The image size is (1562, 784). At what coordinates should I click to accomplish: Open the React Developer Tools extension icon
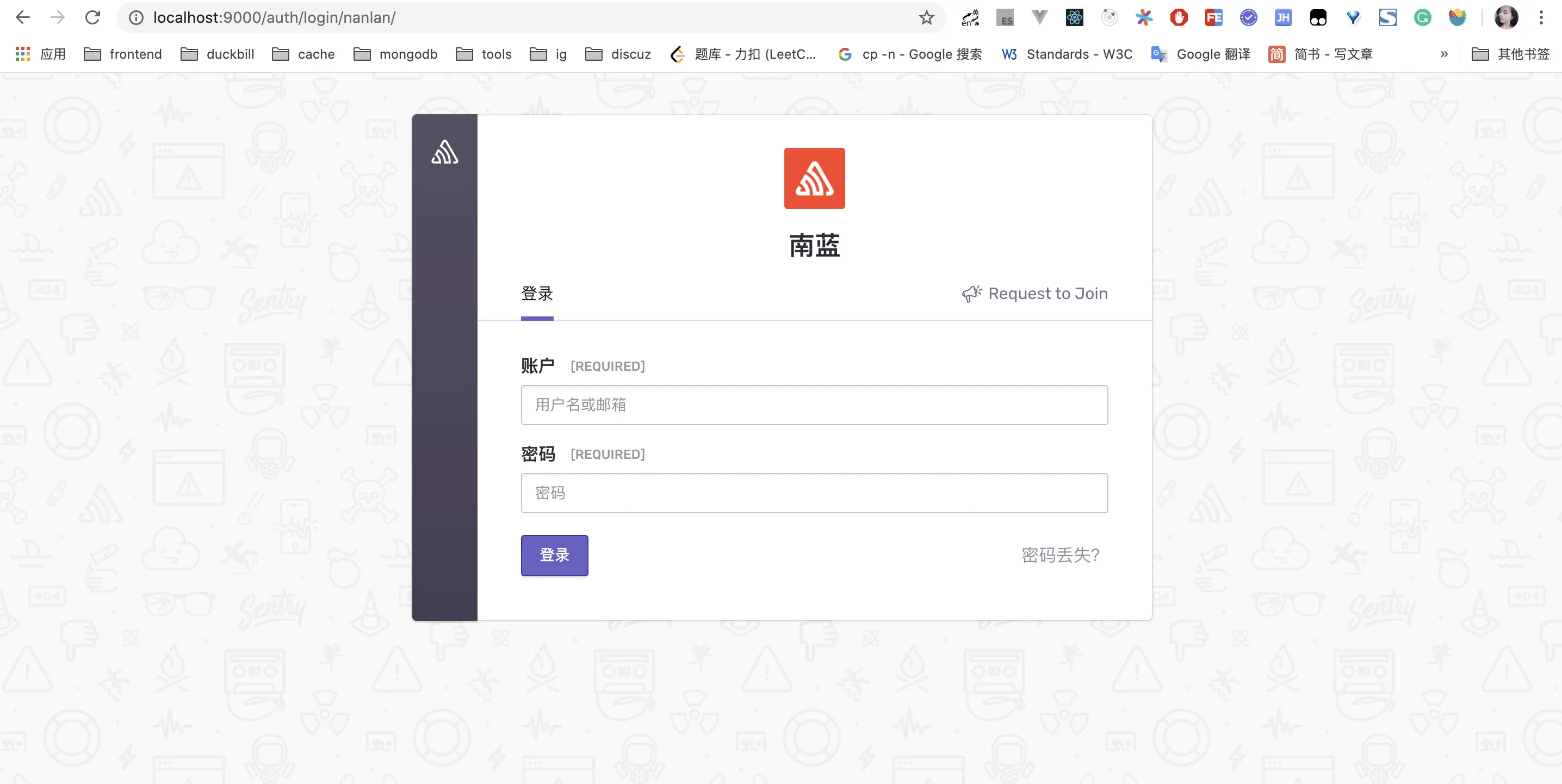click(x=1074, y=17)
